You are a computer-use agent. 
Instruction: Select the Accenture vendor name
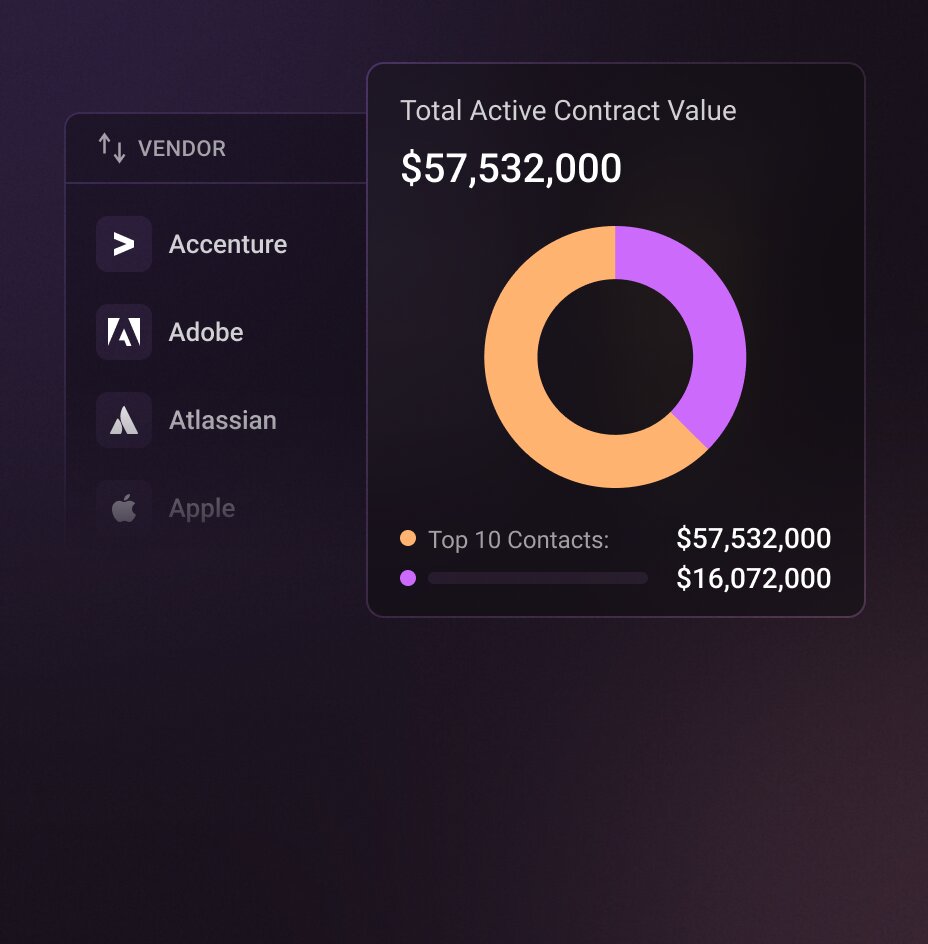228,244
